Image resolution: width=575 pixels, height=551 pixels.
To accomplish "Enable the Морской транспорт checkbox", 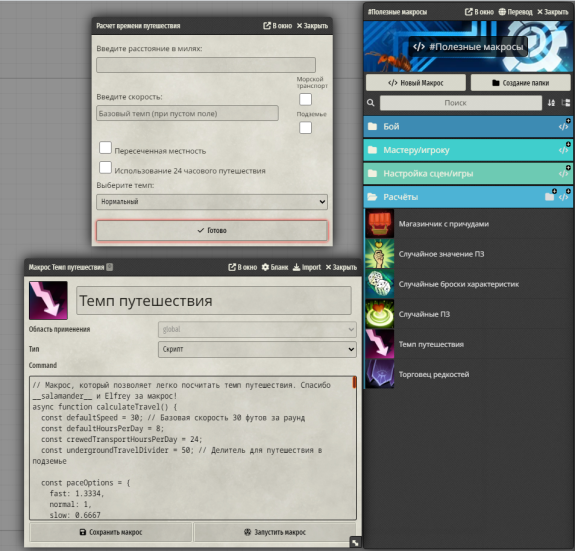I will [305, 99].
